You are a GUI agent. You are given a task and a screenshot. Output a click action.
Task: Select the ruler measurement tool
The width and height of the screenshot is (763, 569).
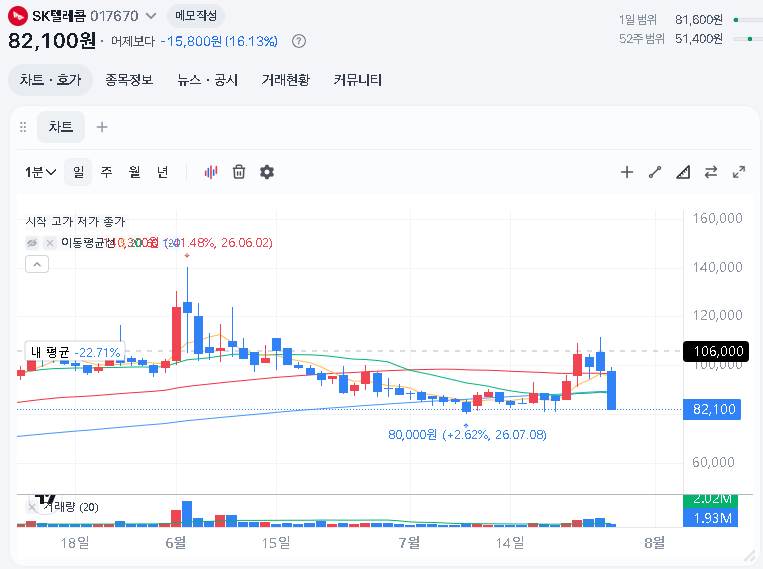click(683, 172)
